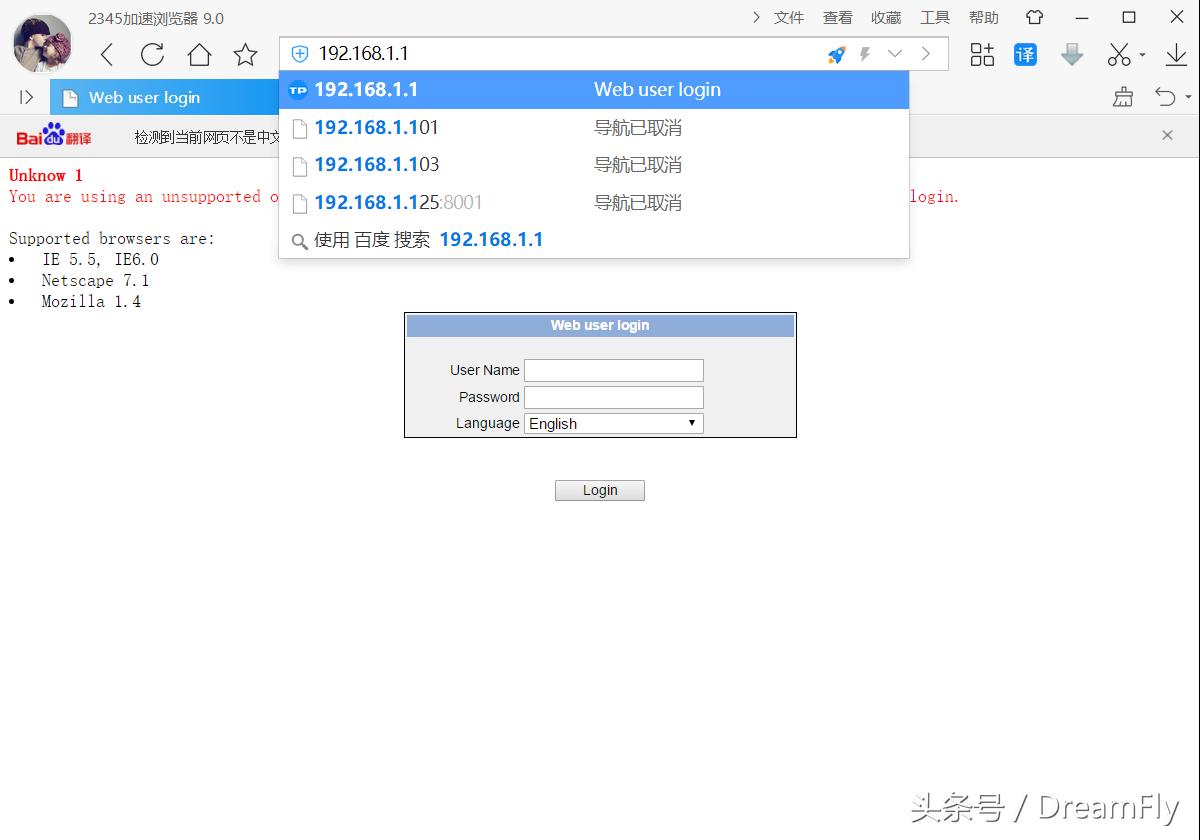Click the add-application grid icon in toolbar

pos(981,55)
